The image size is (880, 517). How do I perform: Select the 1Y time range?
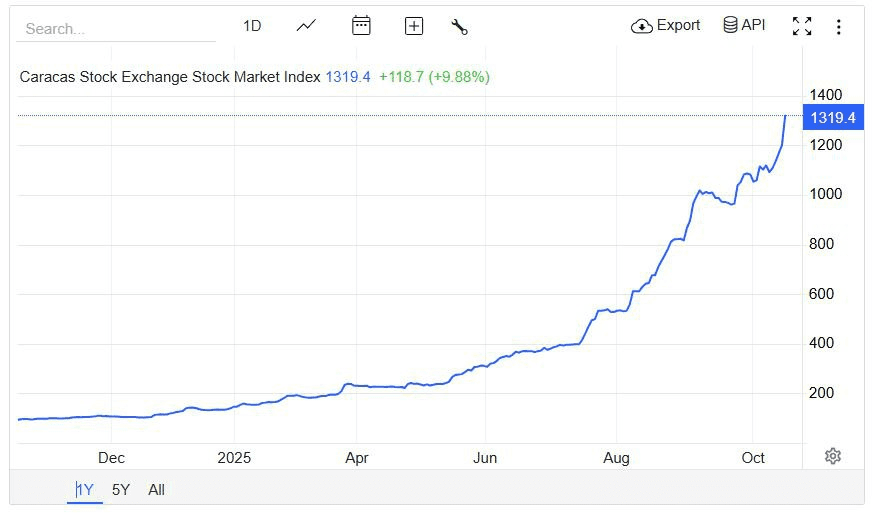pyautogui.click(x=85, y=490)
